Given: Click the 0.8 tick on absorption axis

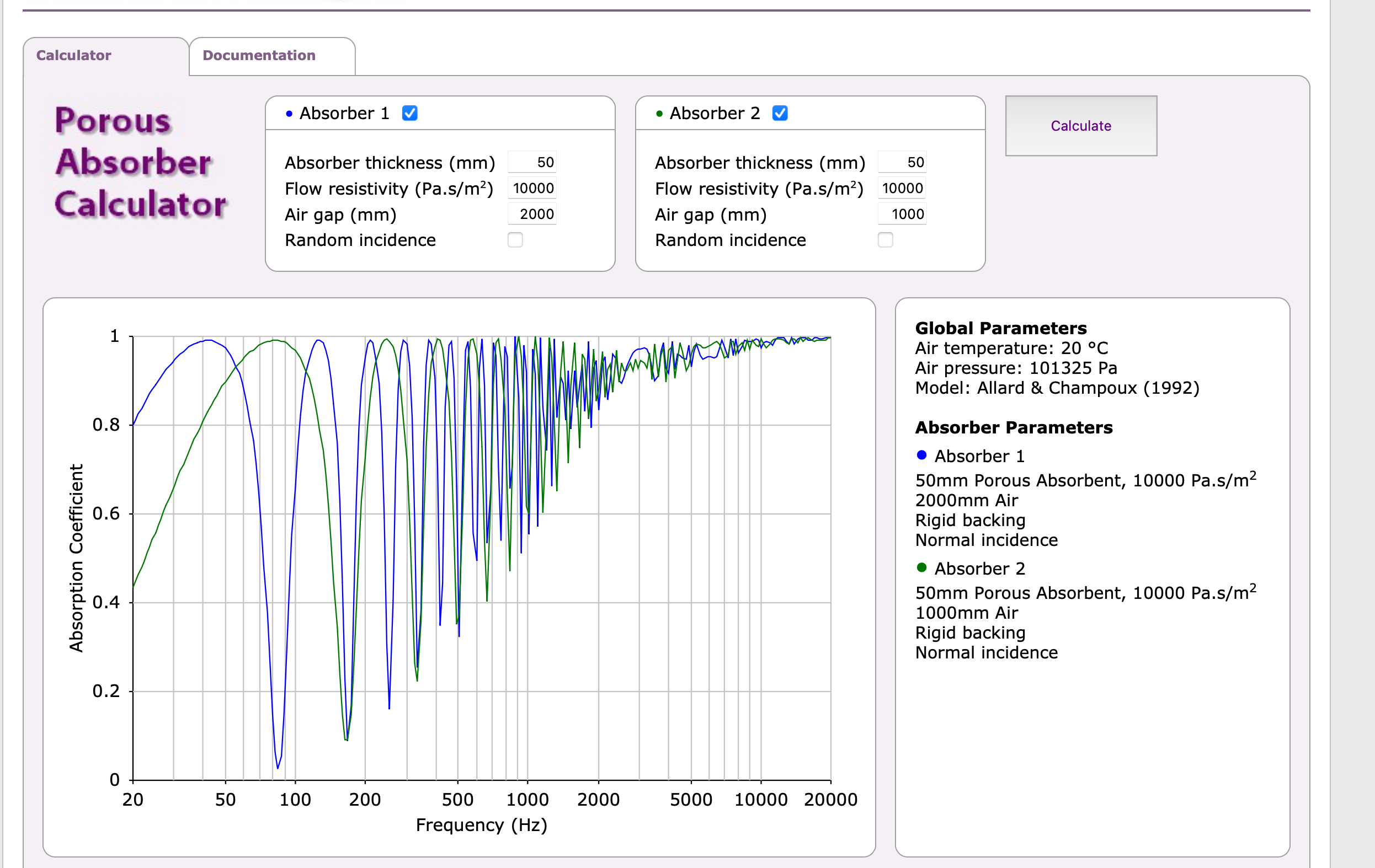Looking at the screenshot, I should click(x=106, y=425).
